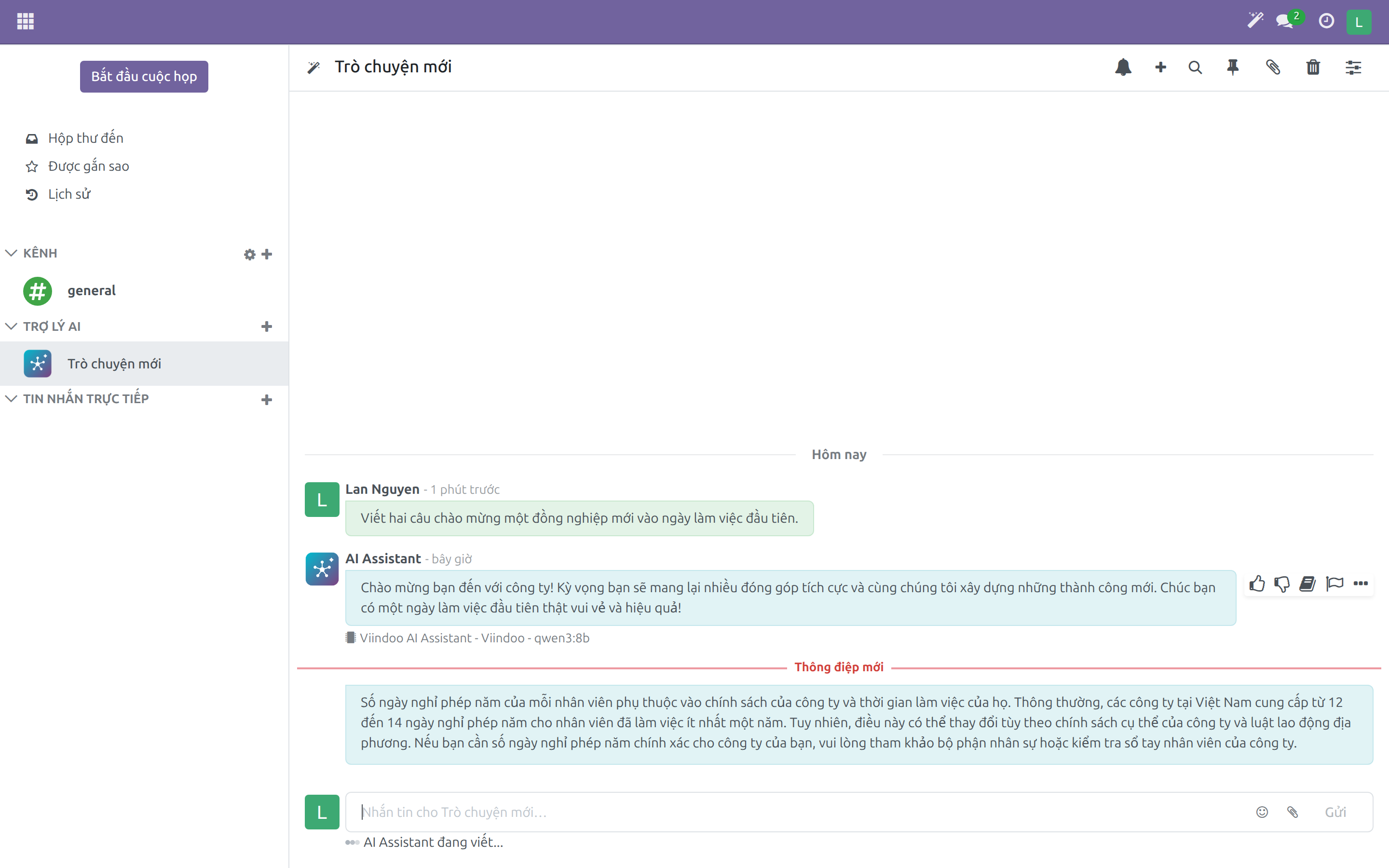Click AI Assistant sender name
The height and width of the screenshot is (868, 1389).
click(x=383, y=558)
